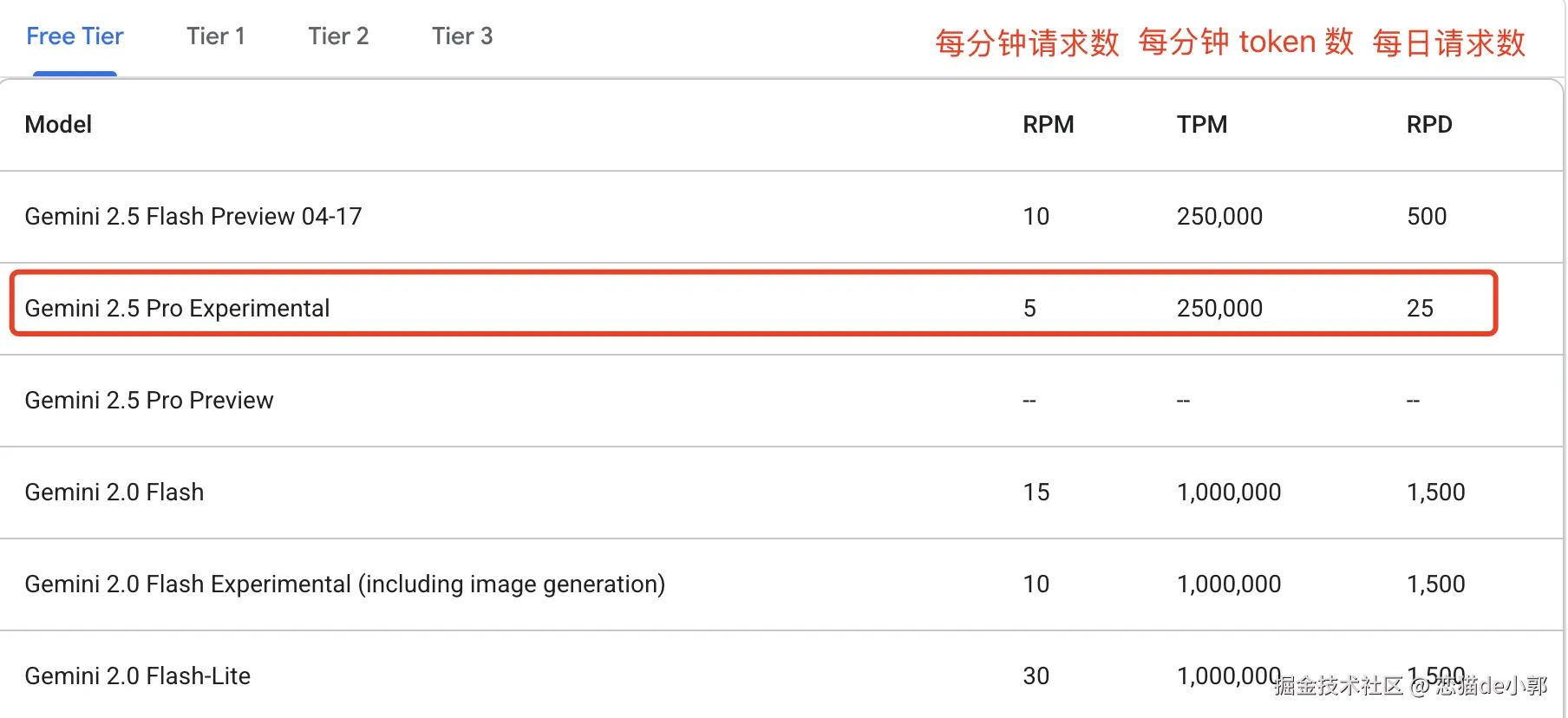
Task: Click the TPM column header
Action: [x=1201, y=125]
